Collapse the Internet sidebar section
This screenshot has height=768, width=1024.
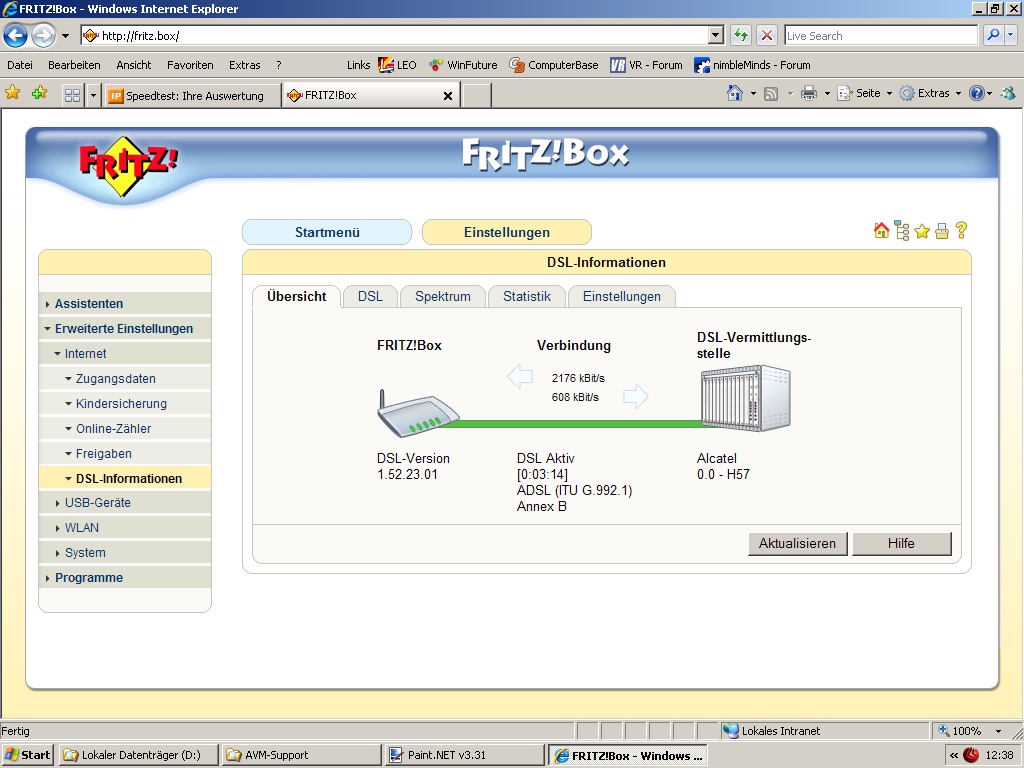point(125,353)
